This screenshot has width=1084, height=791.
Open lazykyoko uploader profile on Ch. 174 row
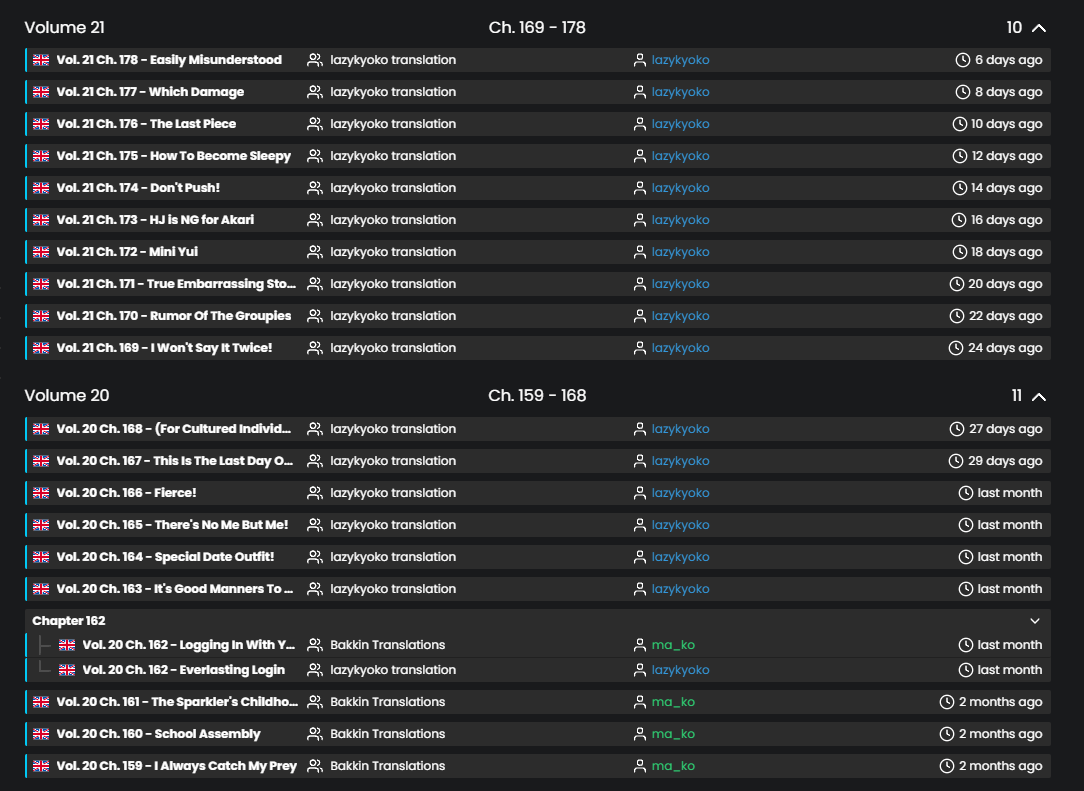click(680, 188)
